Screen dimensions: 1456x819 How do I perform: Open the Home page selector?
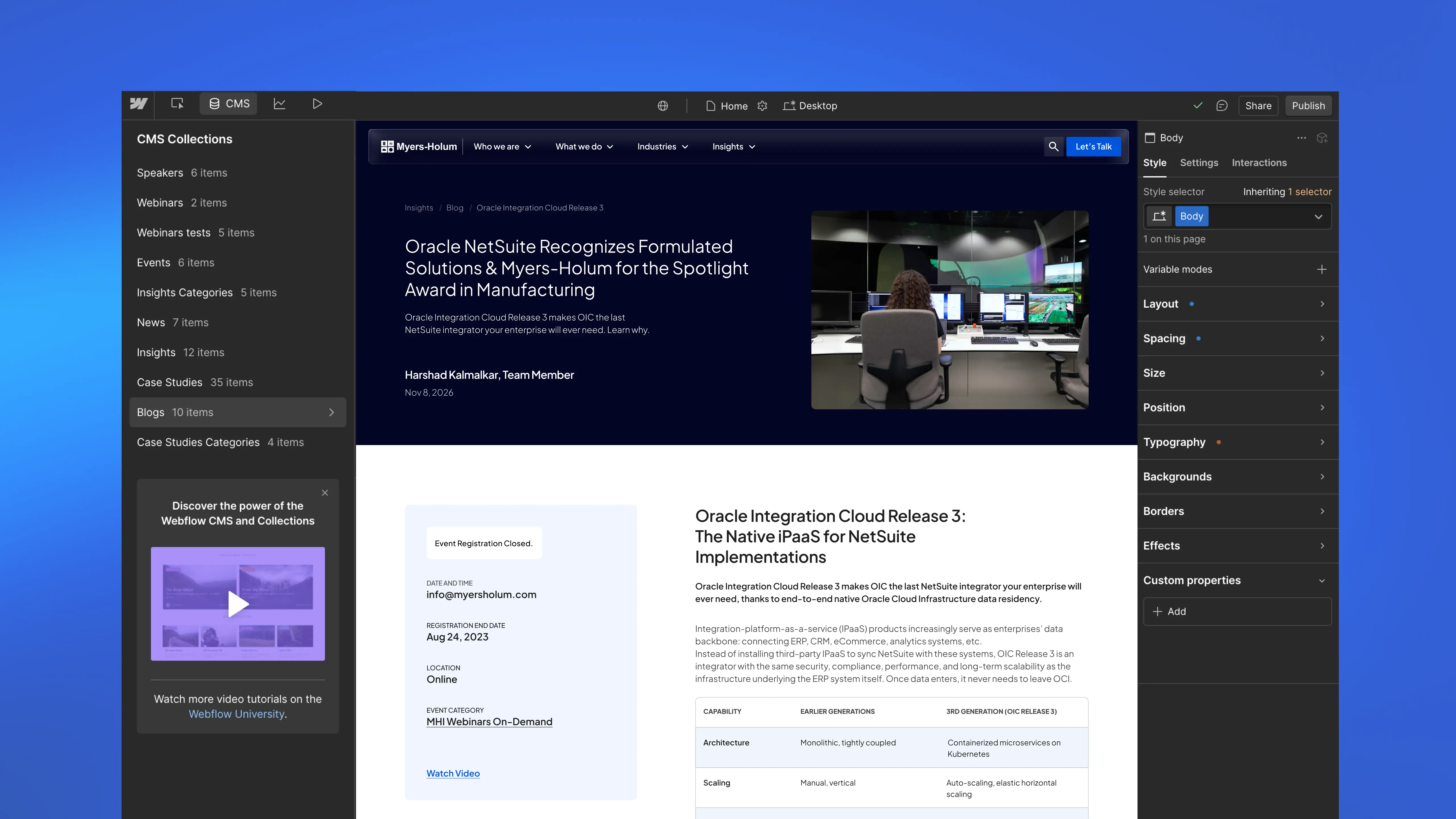[x=727, y=106]
